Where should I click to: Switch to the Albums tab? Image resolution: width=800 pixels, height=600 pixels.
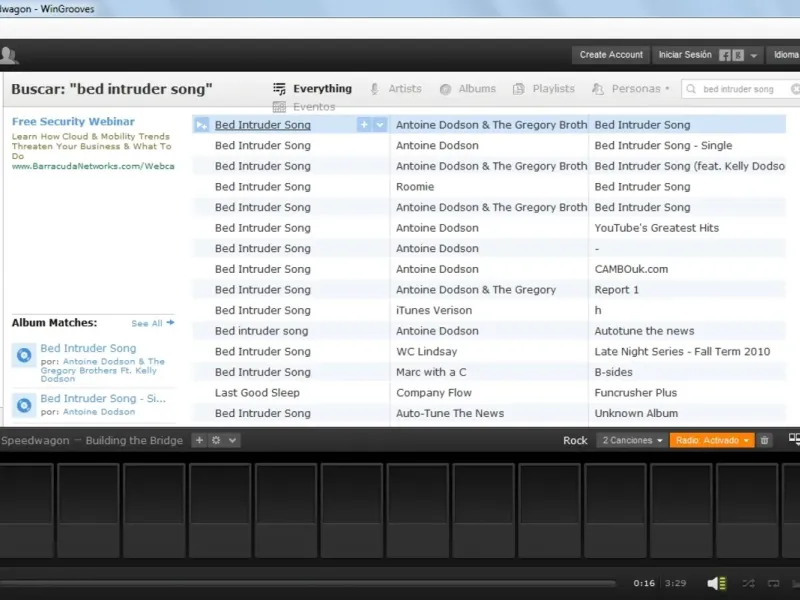click(x=467, y=89)
